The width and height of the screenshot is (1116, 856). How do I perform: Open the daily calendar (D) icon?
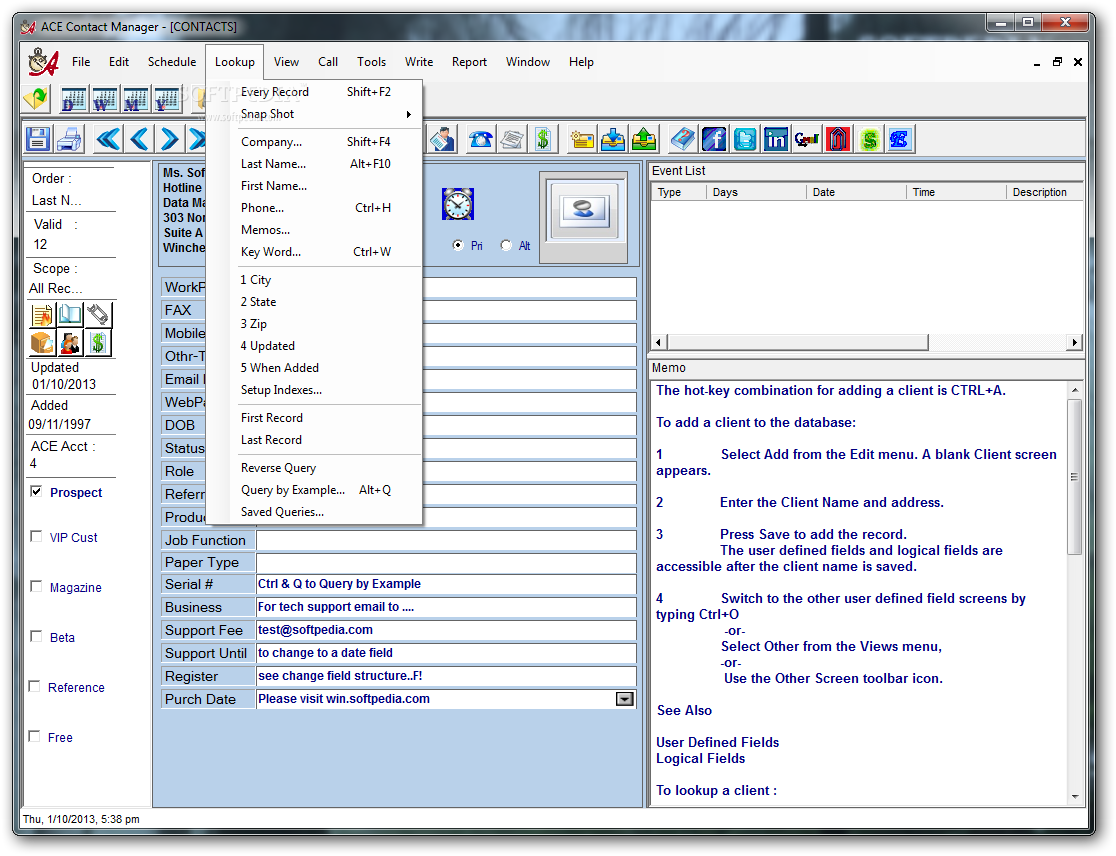coord(73,99)
